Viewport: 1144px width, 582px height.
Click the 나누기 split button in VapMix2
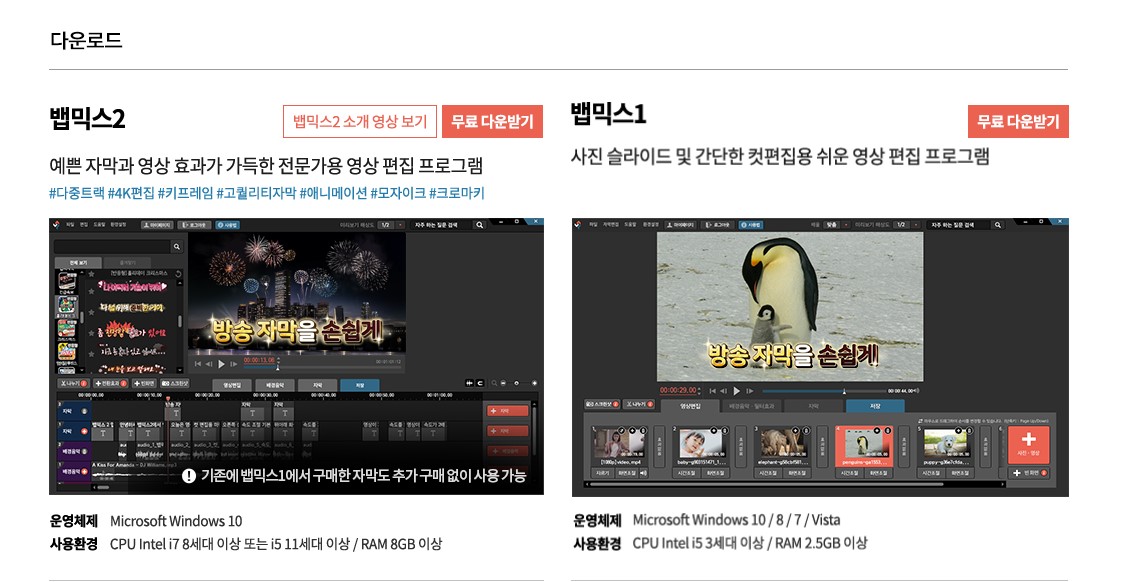74,384
